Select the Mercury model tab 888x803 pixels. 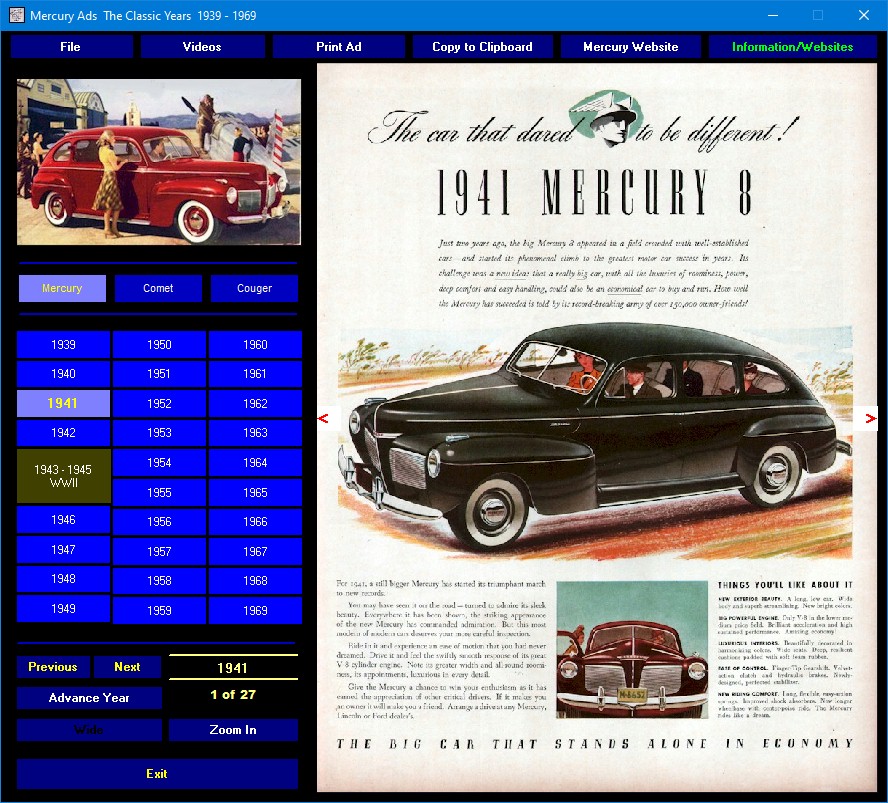click(x=62, y=288)
